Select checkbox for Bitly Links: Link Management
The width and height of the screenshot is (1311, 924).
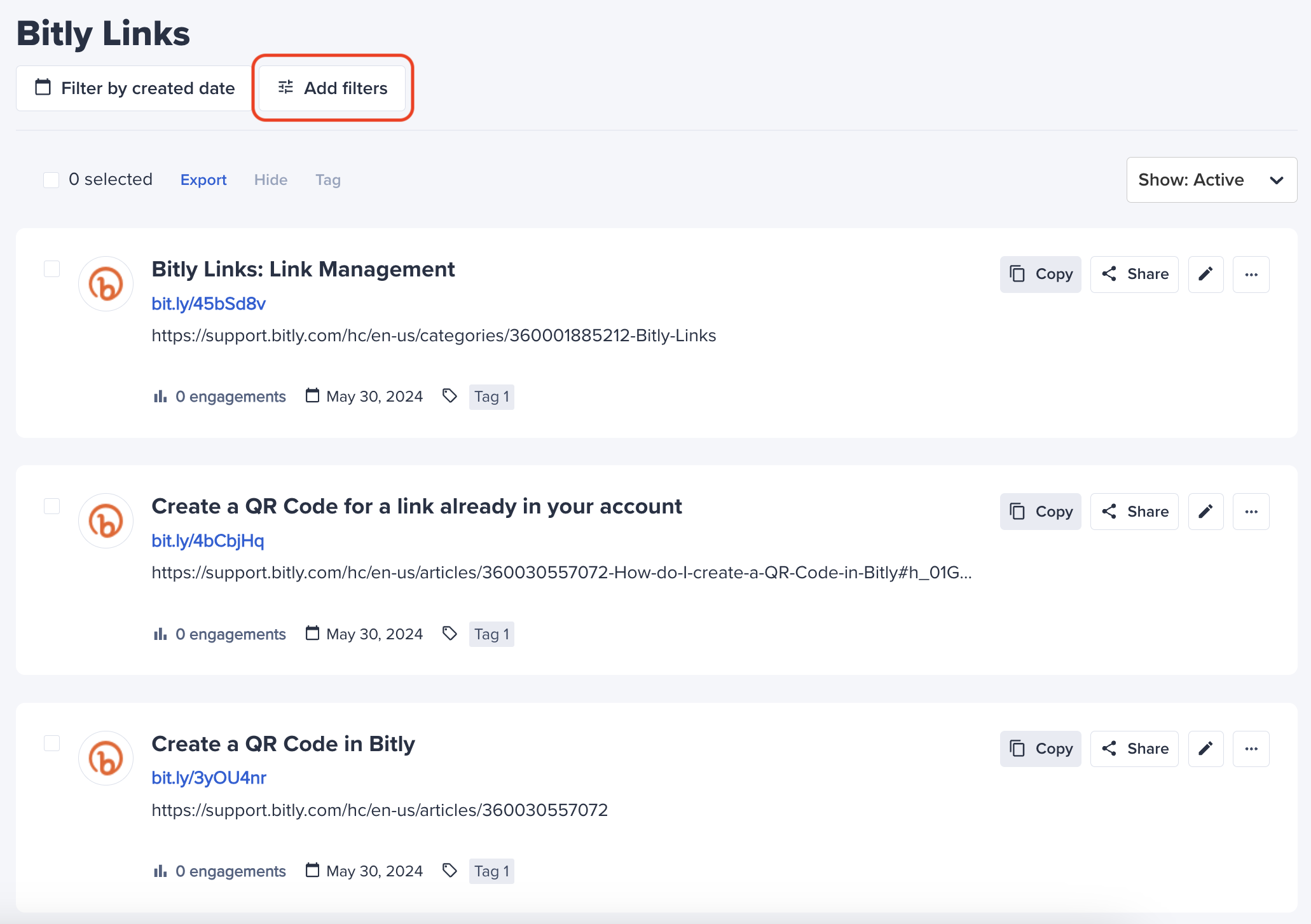coord(51,269)
